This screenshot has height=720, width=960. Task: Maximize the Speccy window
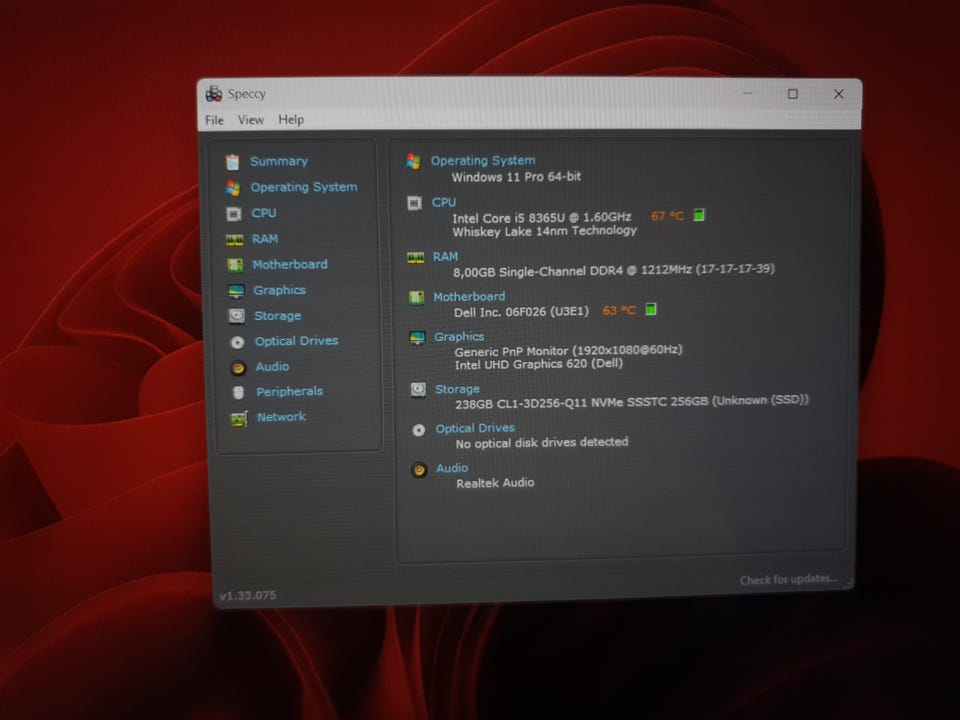click(793, 94)
